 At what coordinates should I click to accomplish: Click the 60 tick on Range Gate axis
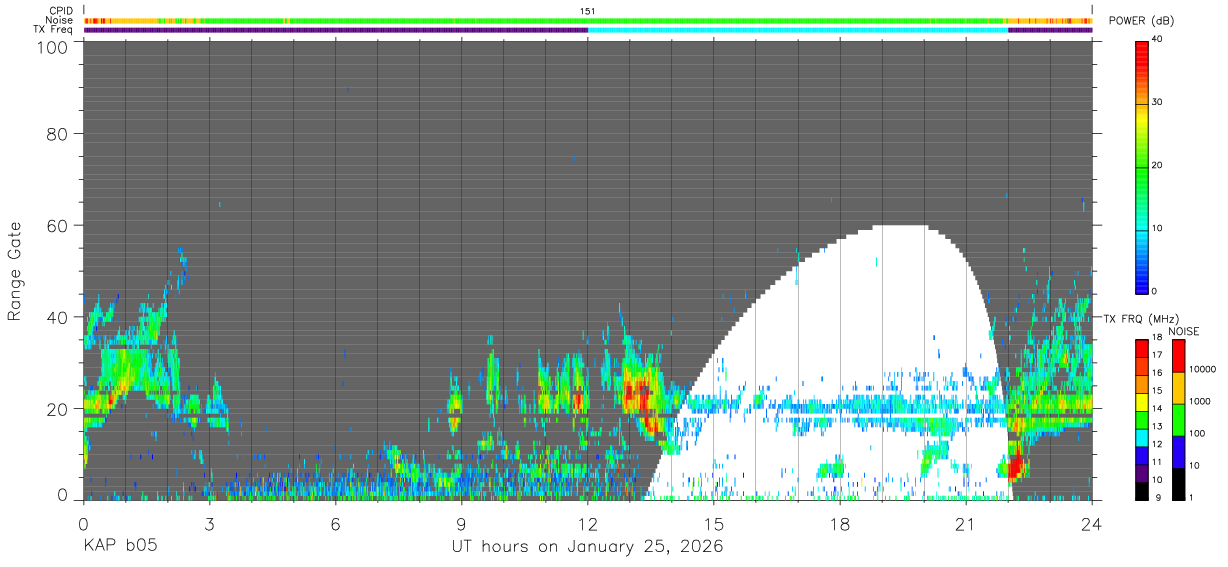click(57, 225)
